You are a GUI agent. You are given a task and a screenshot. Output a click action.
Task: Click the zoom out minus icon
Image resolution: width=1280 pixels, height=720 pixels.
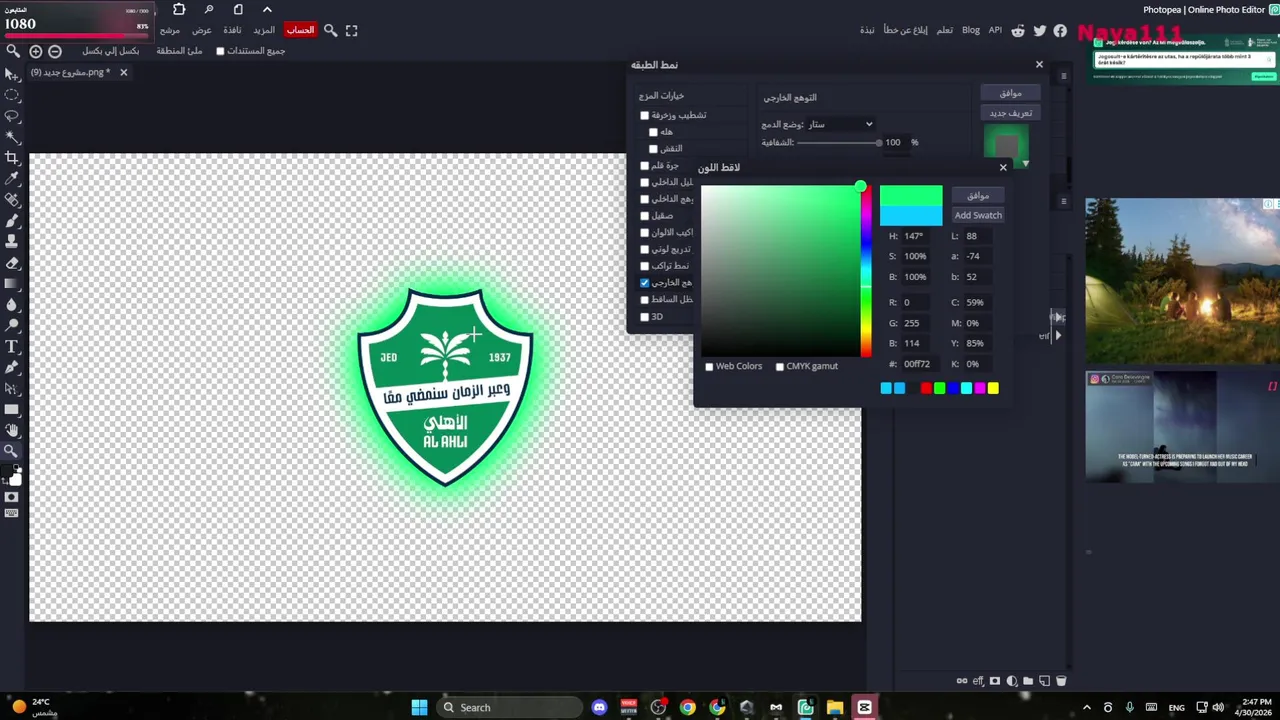[x=55, y=51]
